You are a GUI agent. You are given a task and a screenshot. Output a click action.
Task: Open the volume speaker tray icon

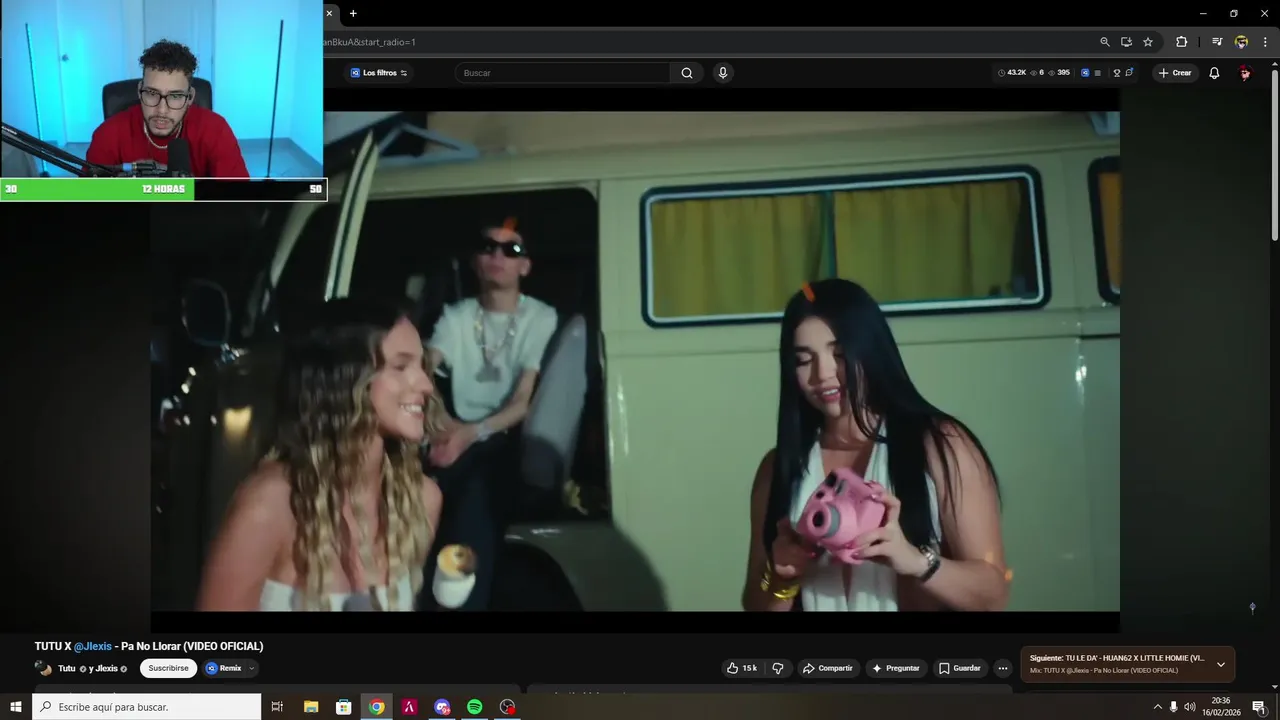[x=1189, y=707]
